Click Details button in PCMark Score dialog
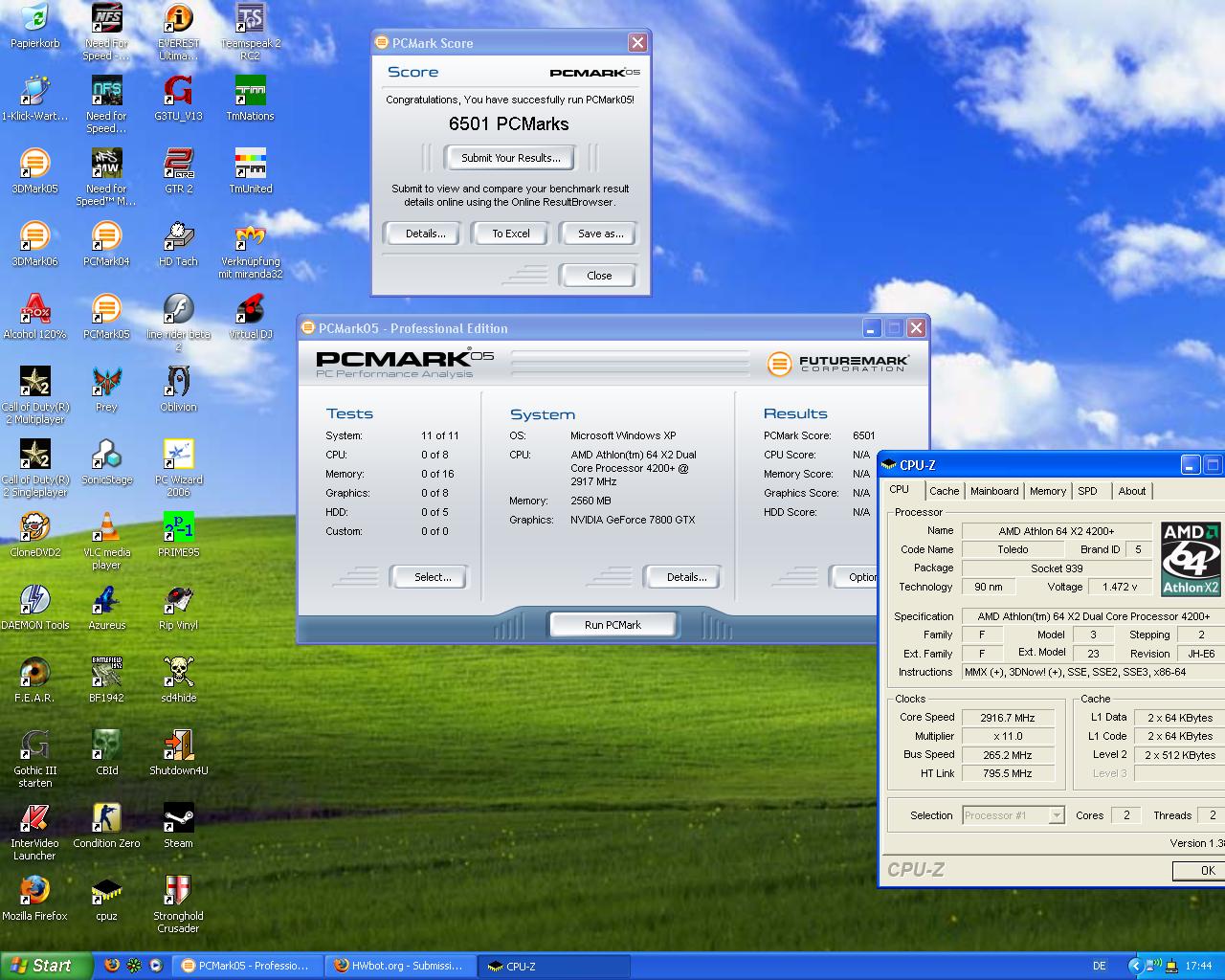The image size is (1225, 980). (x=425, y=234)
